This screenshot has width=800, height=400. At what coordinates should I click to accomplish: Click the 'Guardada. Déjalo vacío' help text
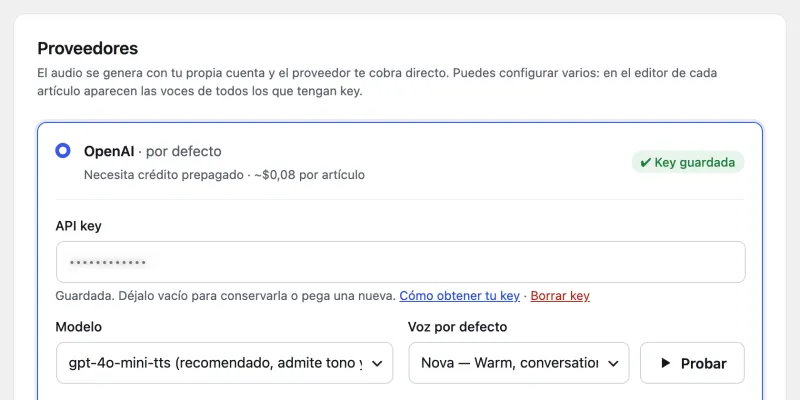pyautogui.click(x=226, y=296)
